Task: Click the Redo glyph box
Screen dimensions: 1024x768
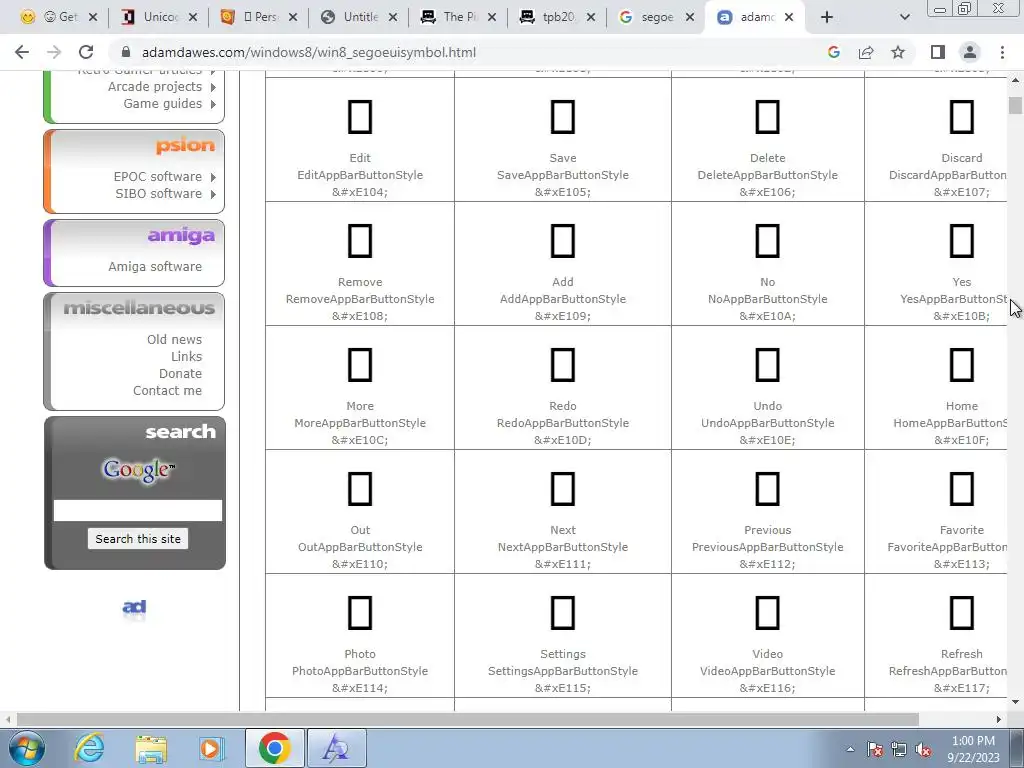Action: 562,365
